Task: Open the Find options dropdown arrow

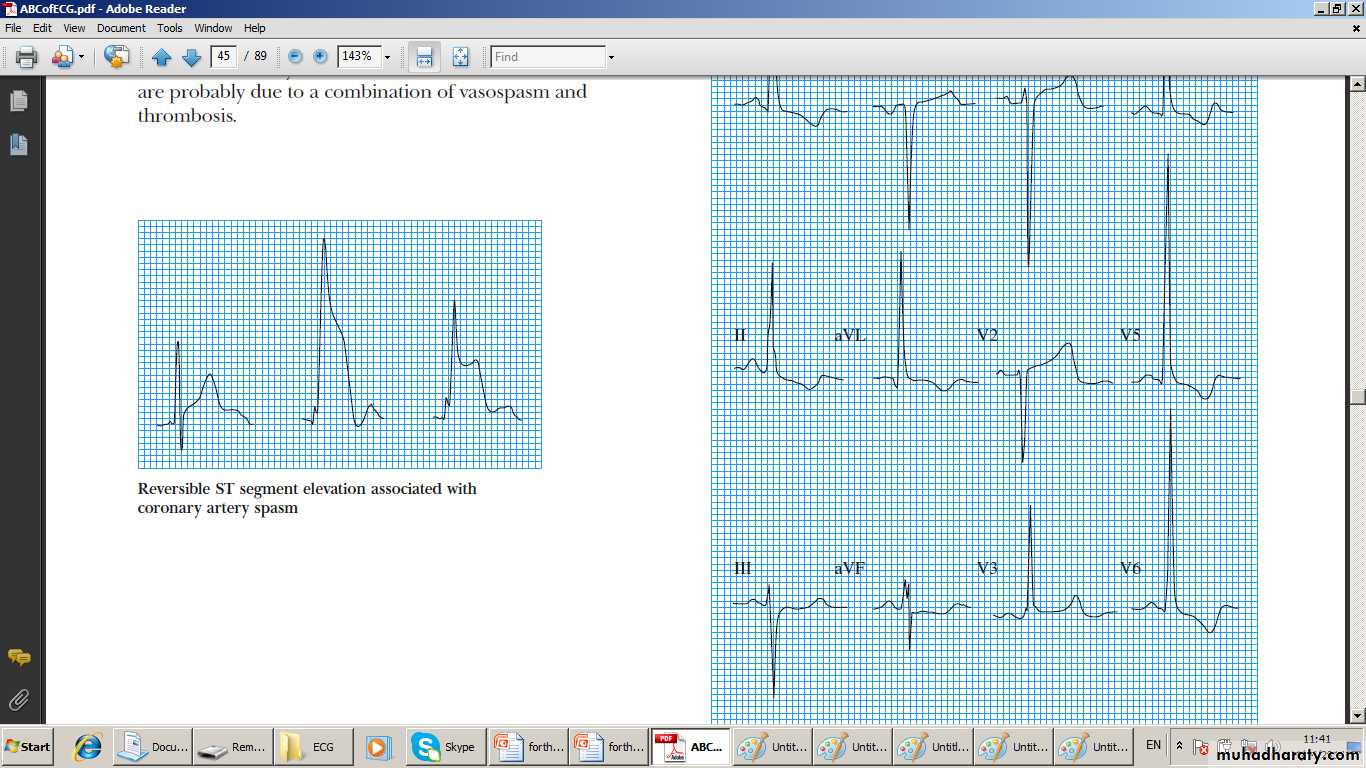Action: tap(611, 57)
